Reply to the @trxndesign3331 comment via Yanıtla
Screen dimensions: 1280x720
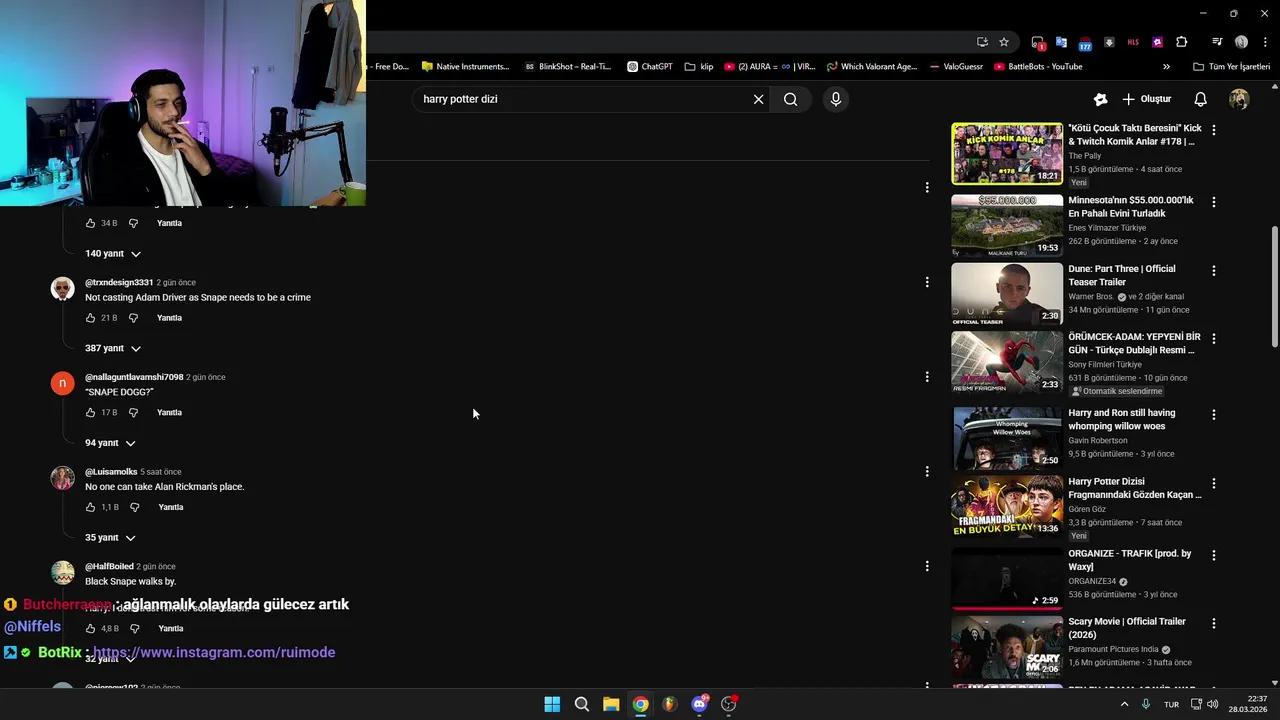tap(169, 318)
